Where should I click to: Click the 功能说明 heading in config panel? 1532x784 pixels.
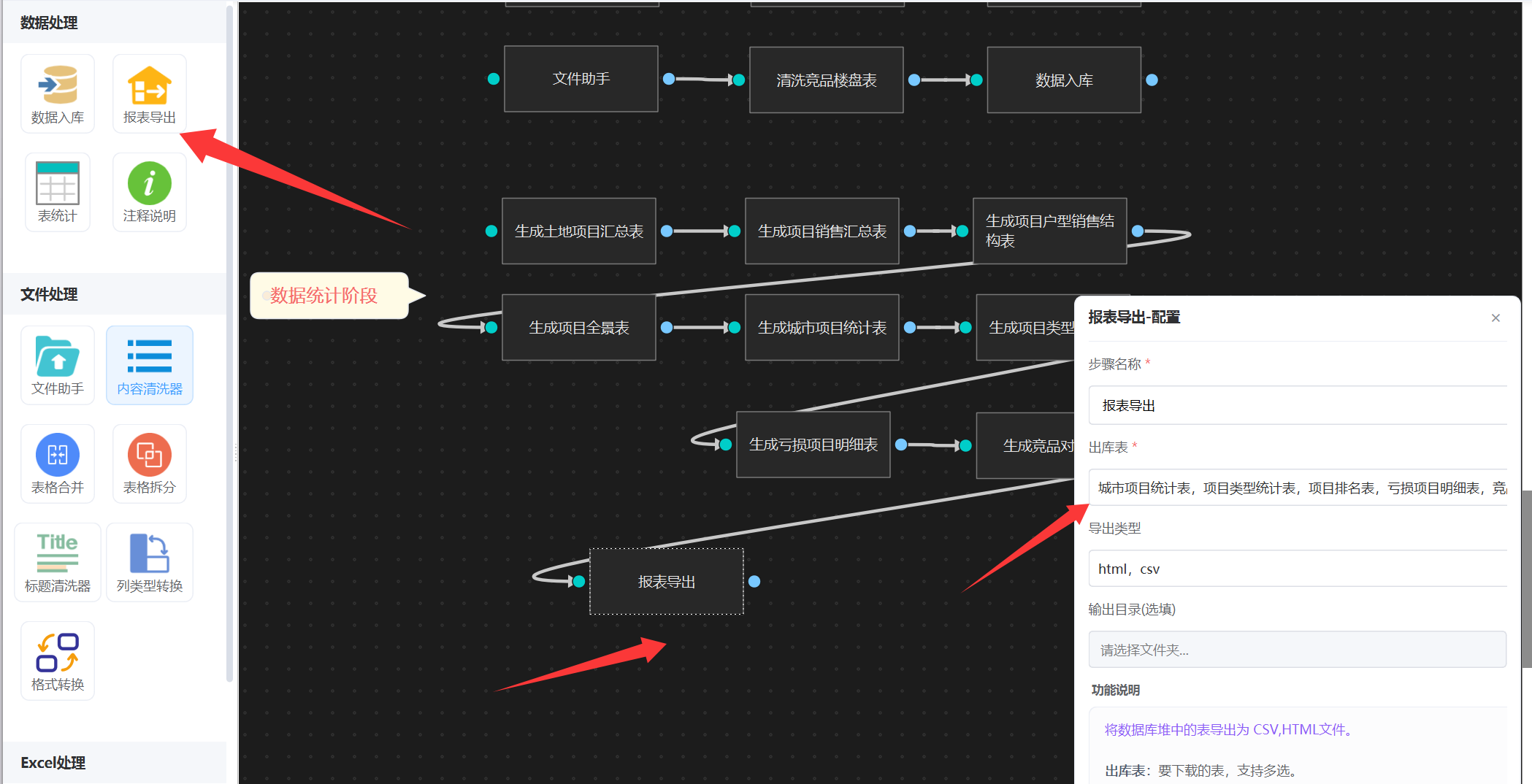(x=1115, y=690)
